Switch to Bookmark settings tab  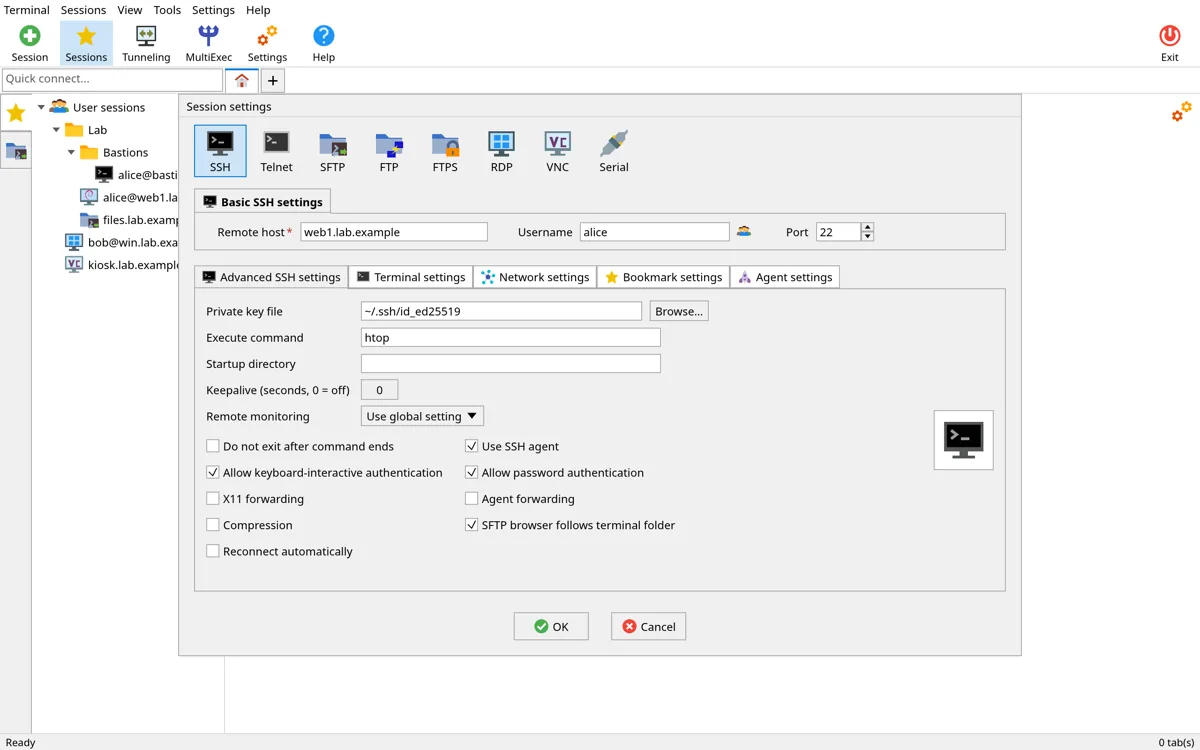coord(664,277)
